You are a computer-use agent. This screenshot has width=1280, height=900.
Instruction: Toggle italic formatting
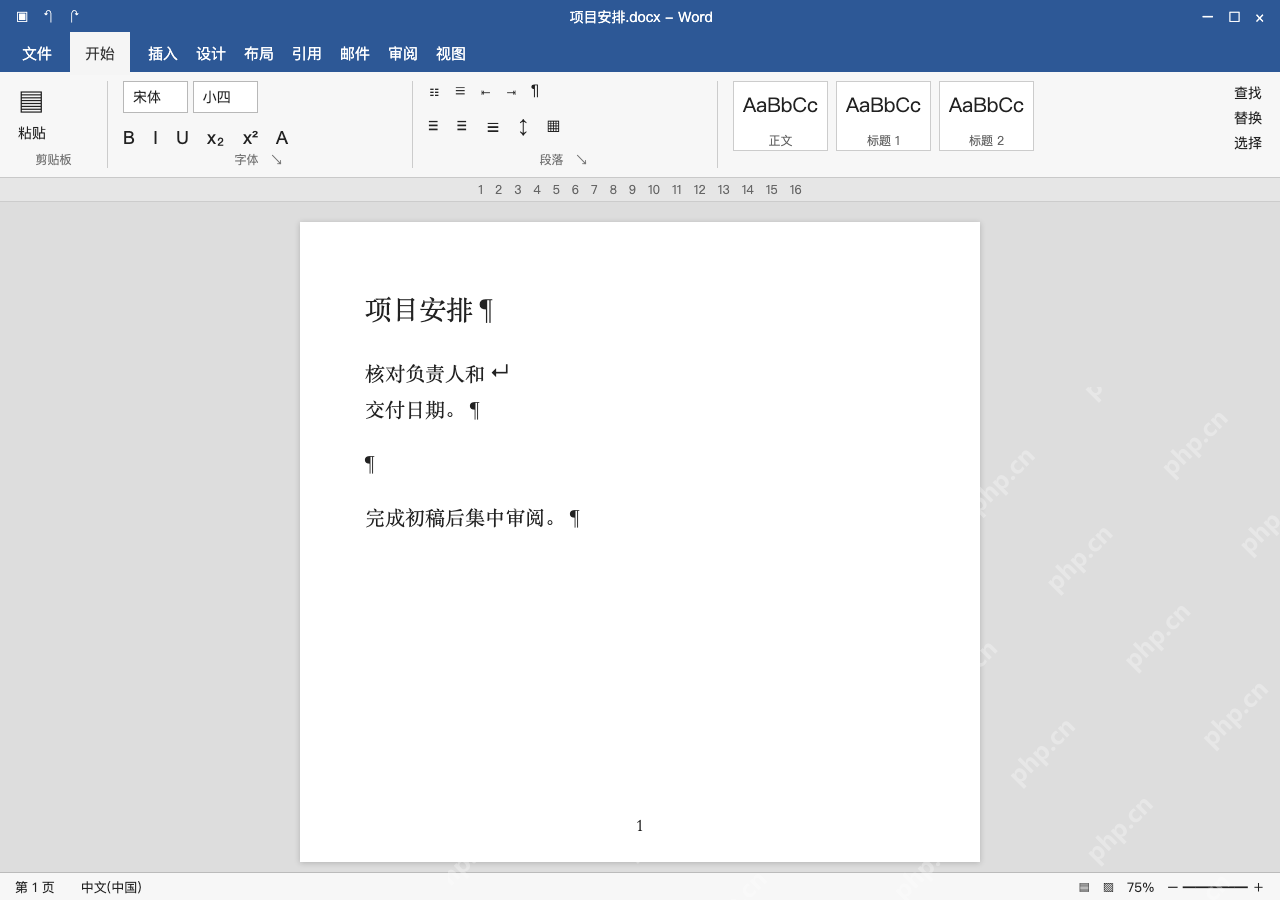(155, 138)
